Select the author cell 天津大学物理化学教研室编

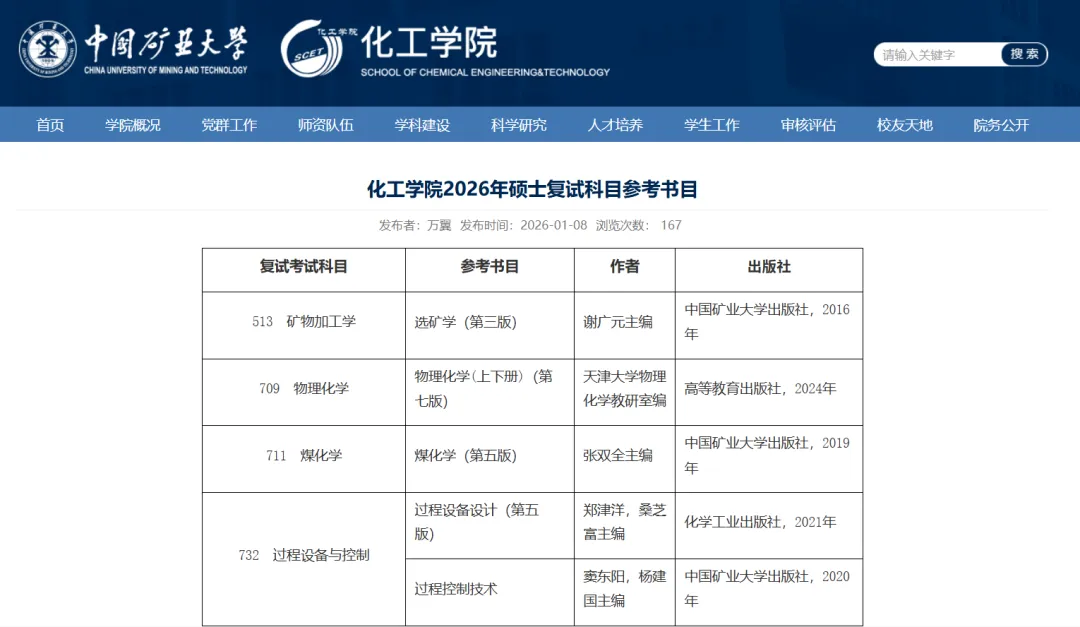point(625,392)
